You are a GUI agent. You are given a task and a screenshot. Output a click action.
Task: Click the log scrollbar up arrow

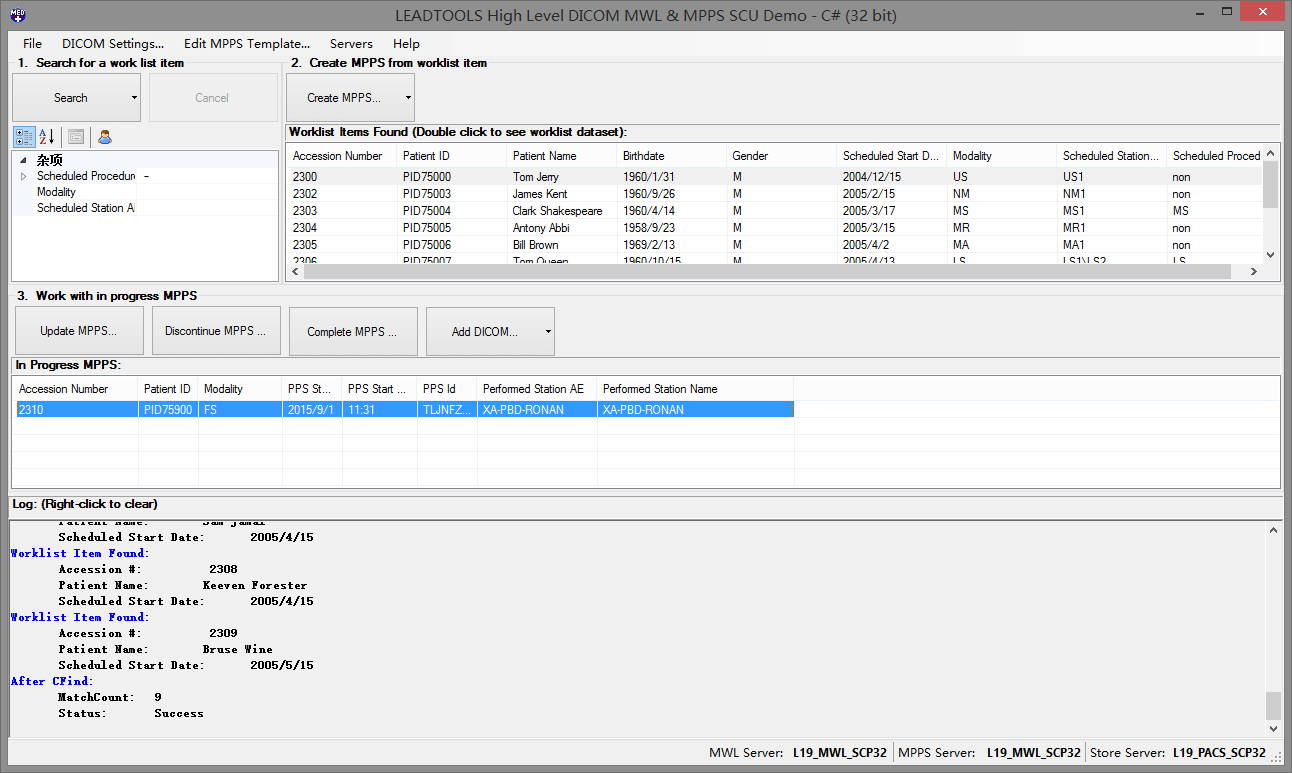pos(1272,531)
